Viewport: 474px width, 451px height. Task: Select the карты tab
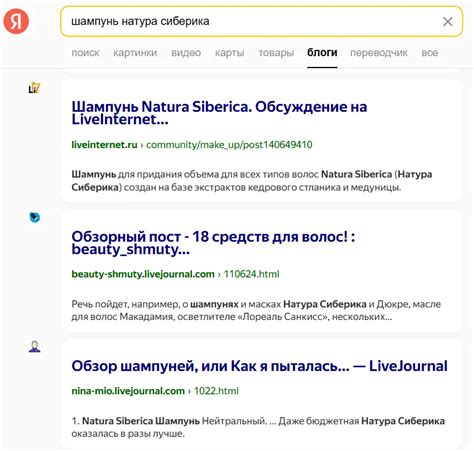pos(230,53)
